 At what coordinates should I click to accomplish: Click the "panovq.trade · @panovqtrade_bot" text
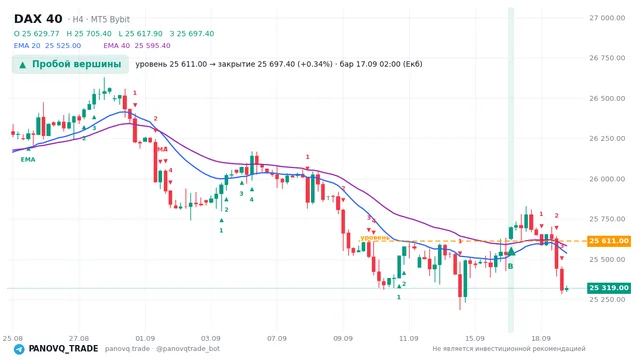(162, 349)
